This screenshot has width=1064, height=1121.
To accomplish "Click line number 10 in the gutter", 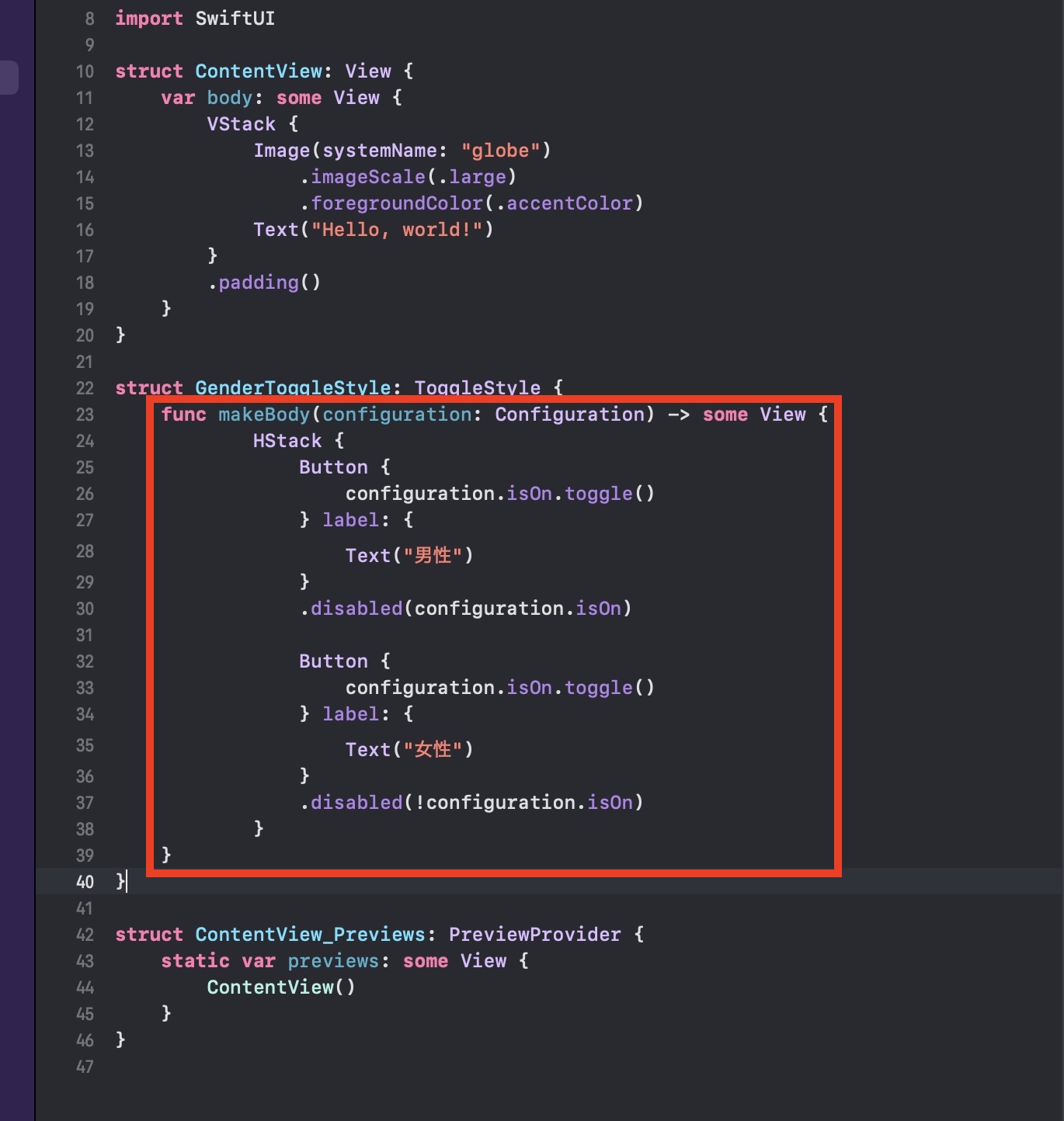I will point(85,71).
